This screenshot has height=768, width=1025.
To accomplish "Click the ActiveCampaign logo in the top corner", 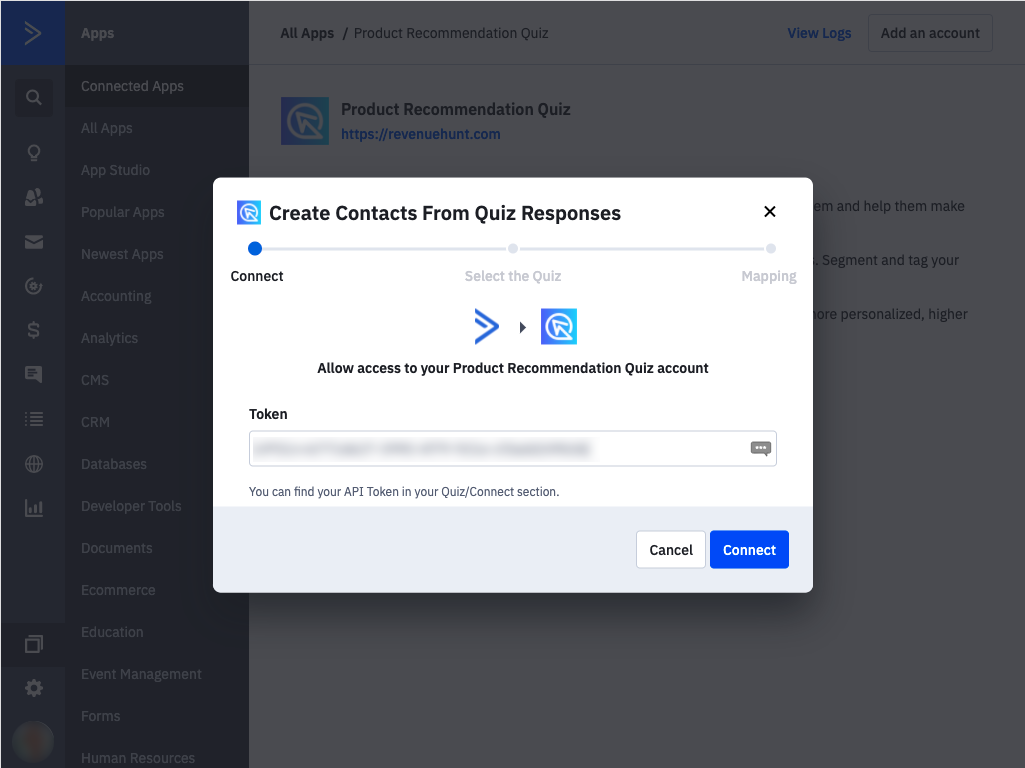I will tap(33, 33).
